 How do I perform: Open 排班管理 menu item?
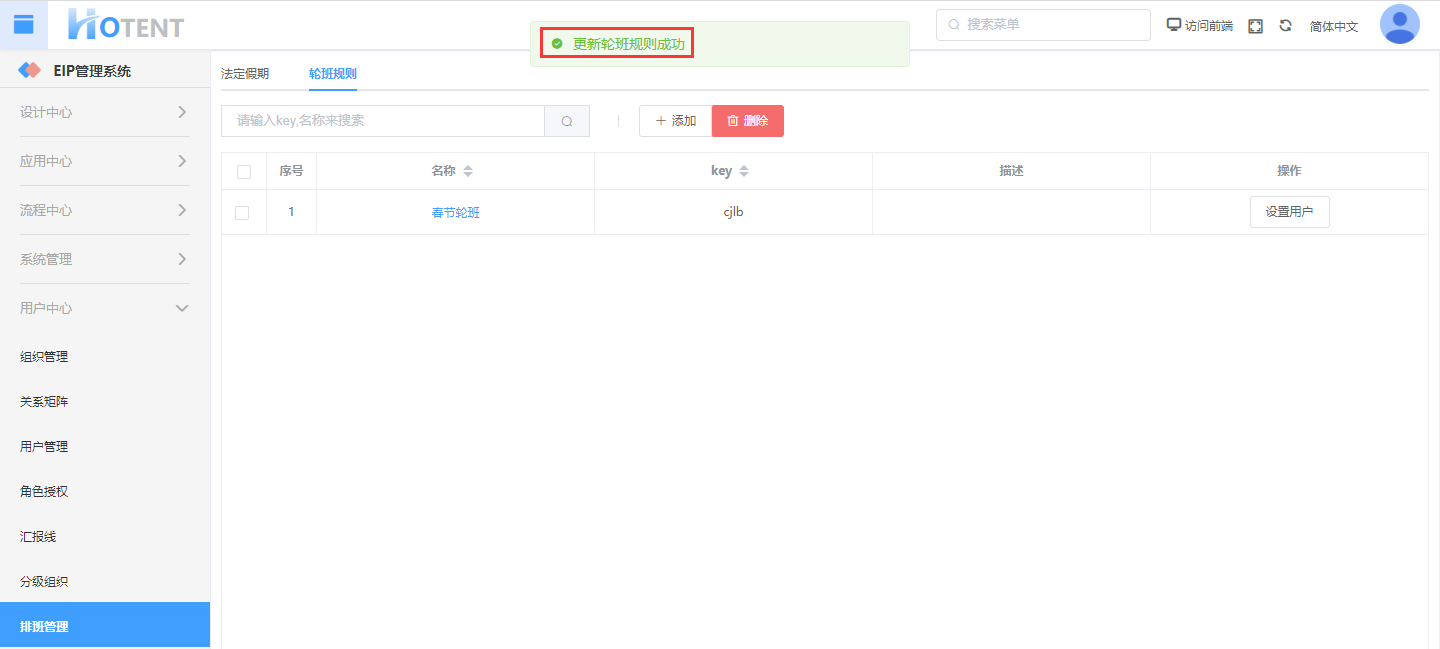105,626
